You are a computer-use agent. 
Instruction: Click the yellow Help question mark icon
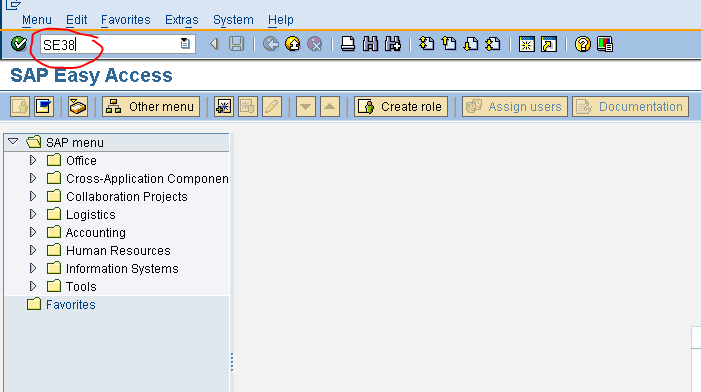tap(583, 44)
